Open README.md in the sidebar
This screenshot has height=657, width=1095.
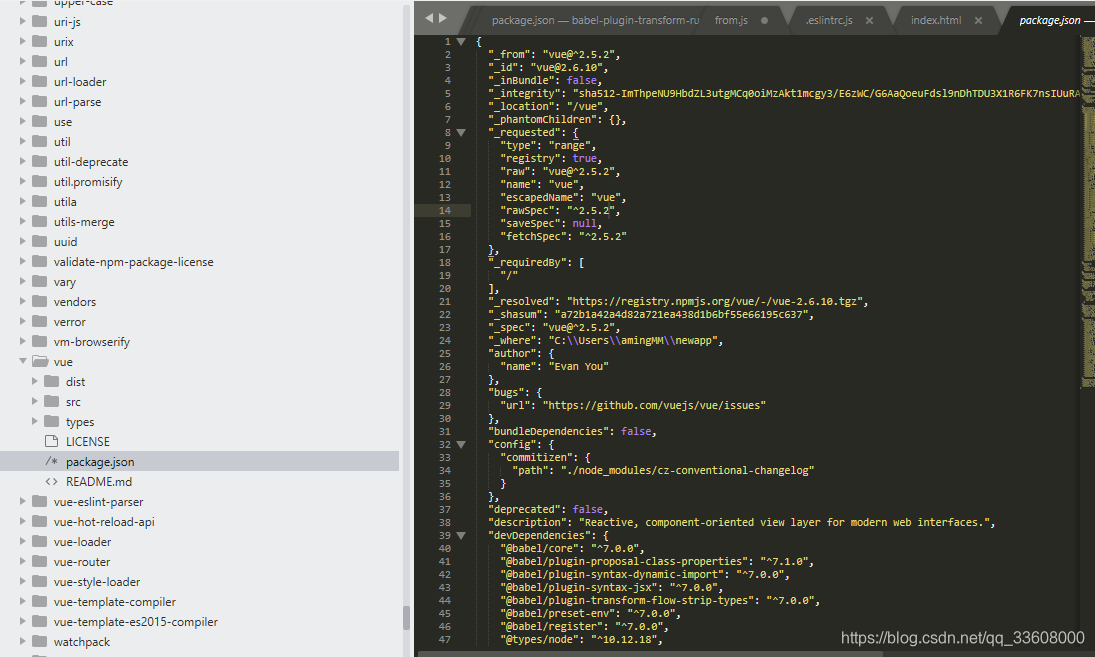click(x=98, y=482)
